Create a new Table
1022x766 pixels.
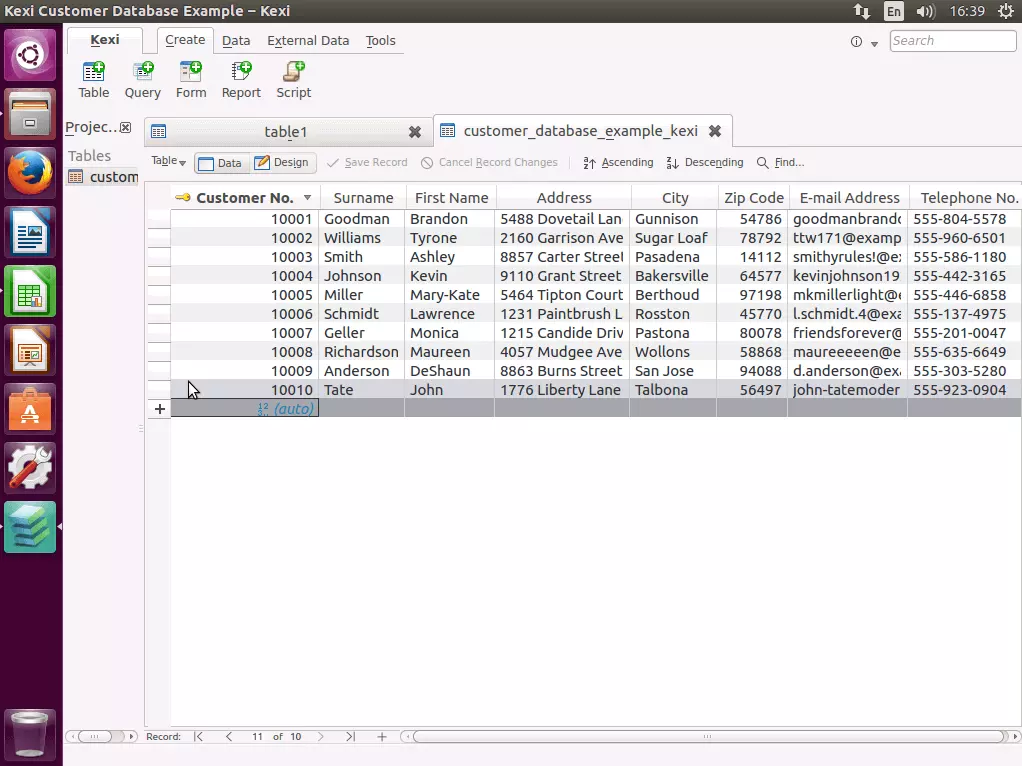(x=93, y=80)
